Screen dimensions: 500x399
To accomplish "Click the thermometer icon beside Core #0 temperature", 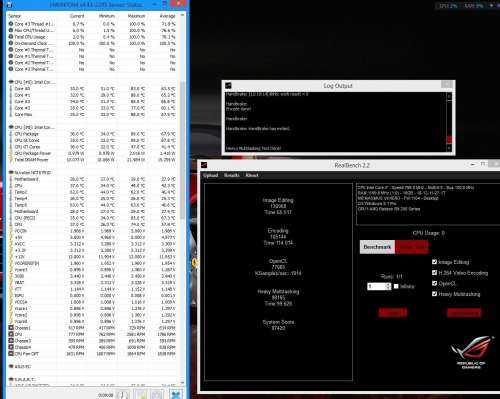I will coord(11,89).
